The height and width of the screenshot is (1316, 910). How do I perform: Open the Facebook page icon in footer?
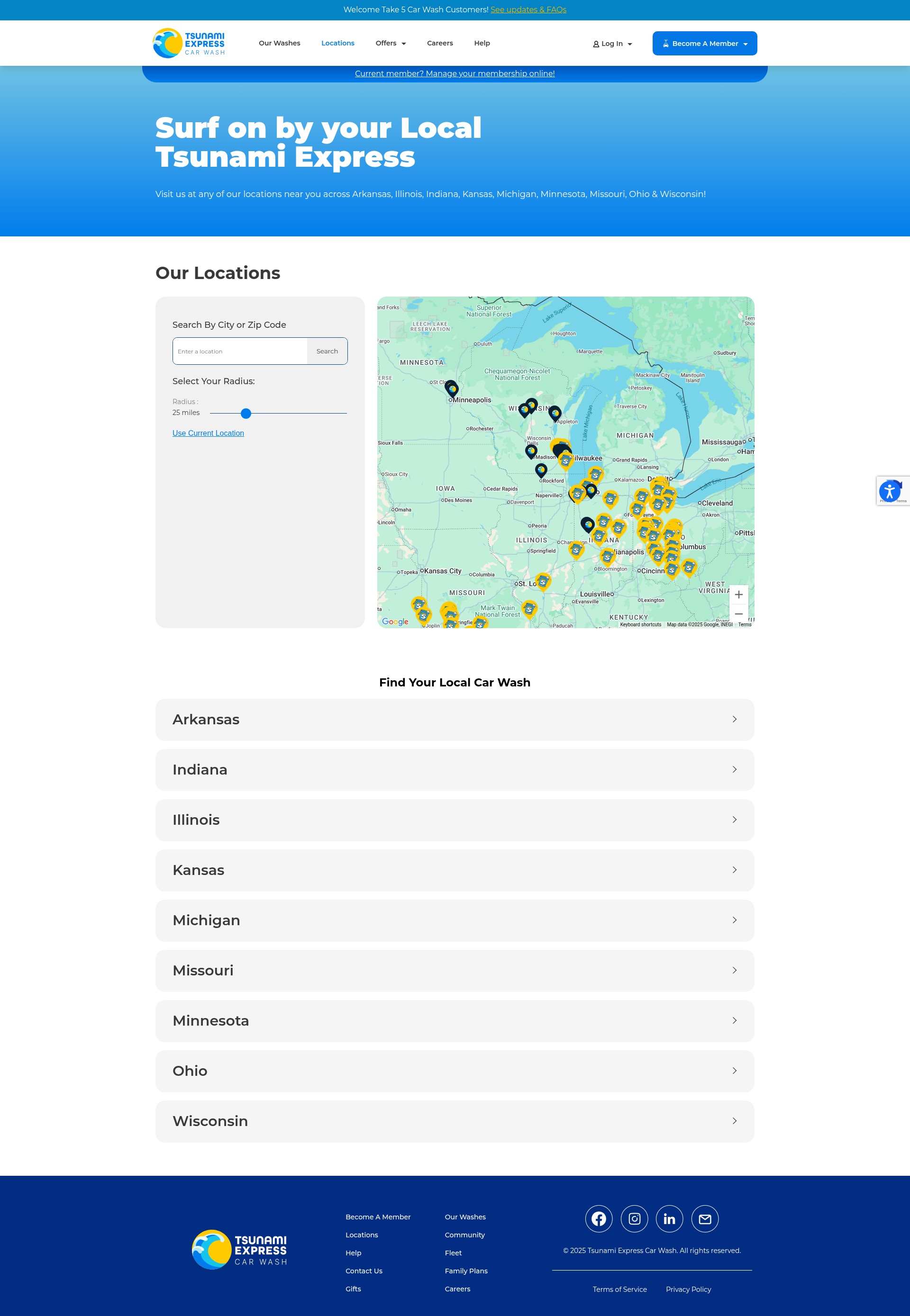pos(599,1218)
